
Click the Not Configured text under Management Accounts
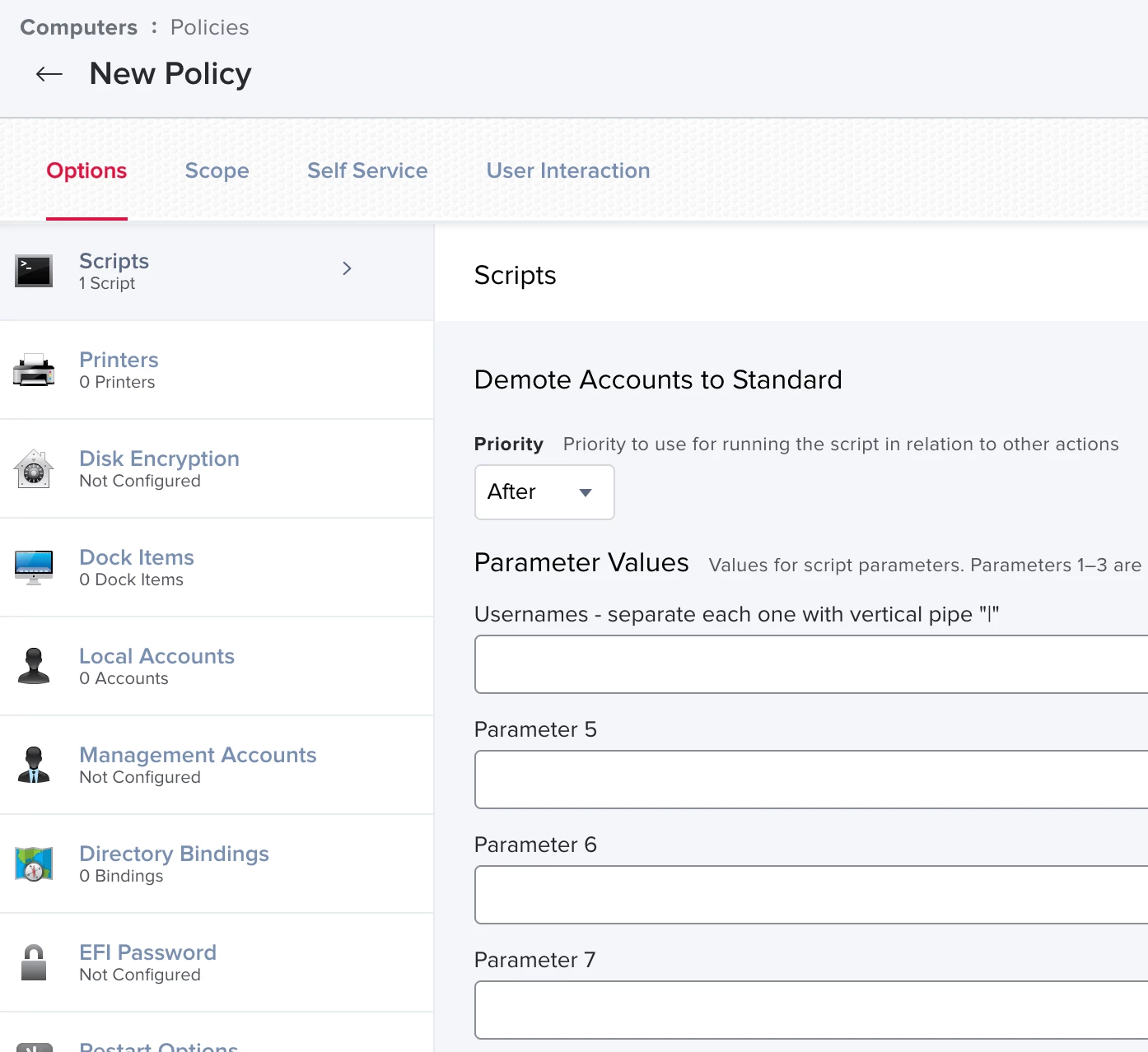click(x=140, y=777)
